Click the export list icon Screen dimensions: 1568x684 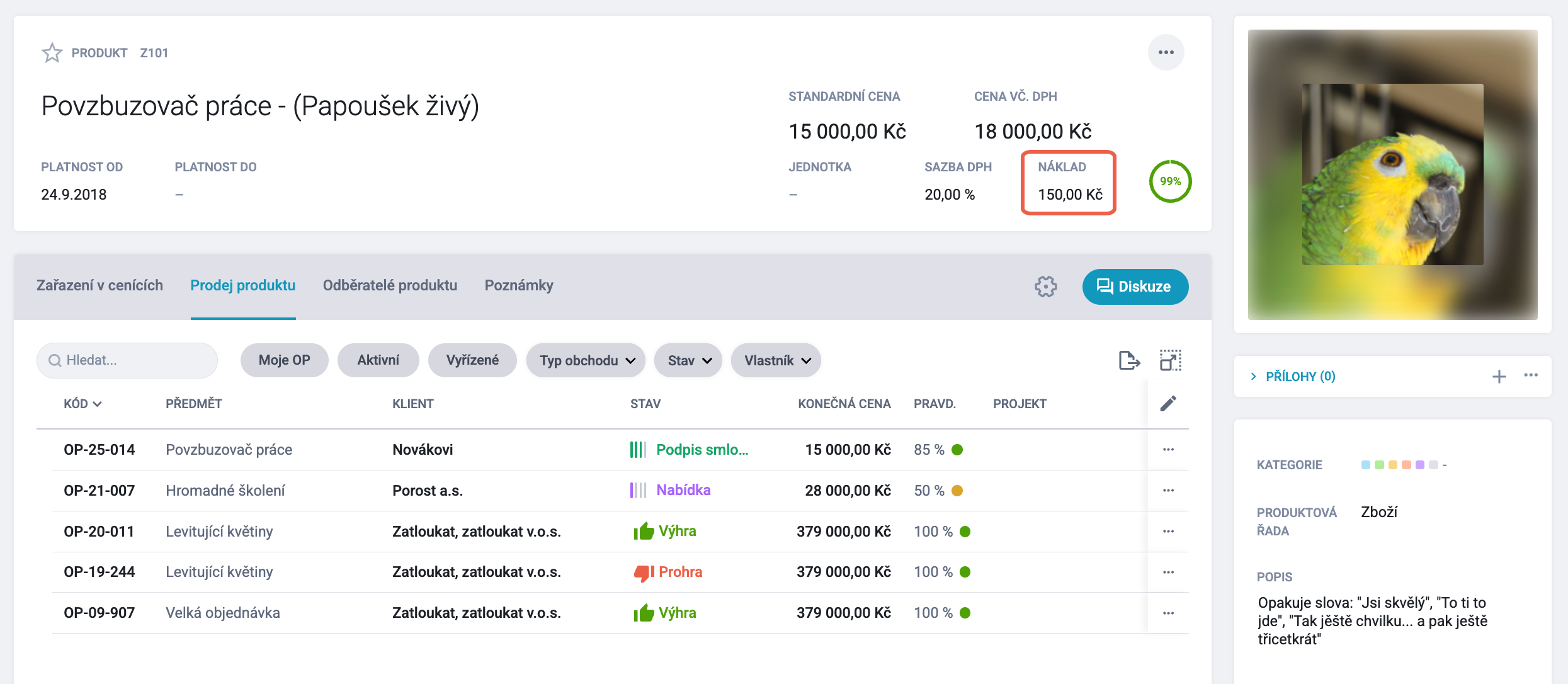pyautogui.click(x=1129, y=360)
